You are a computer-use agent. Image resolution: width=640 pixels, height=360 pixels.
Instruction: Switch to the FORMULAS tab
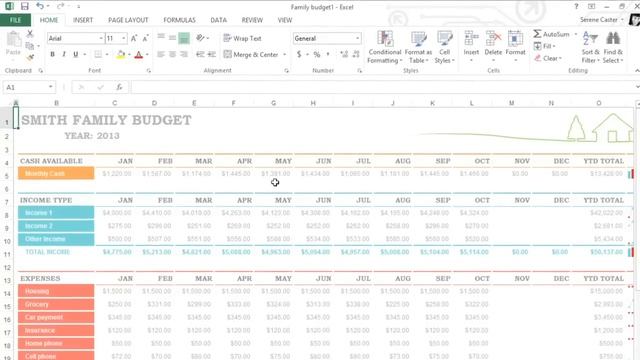179,20
